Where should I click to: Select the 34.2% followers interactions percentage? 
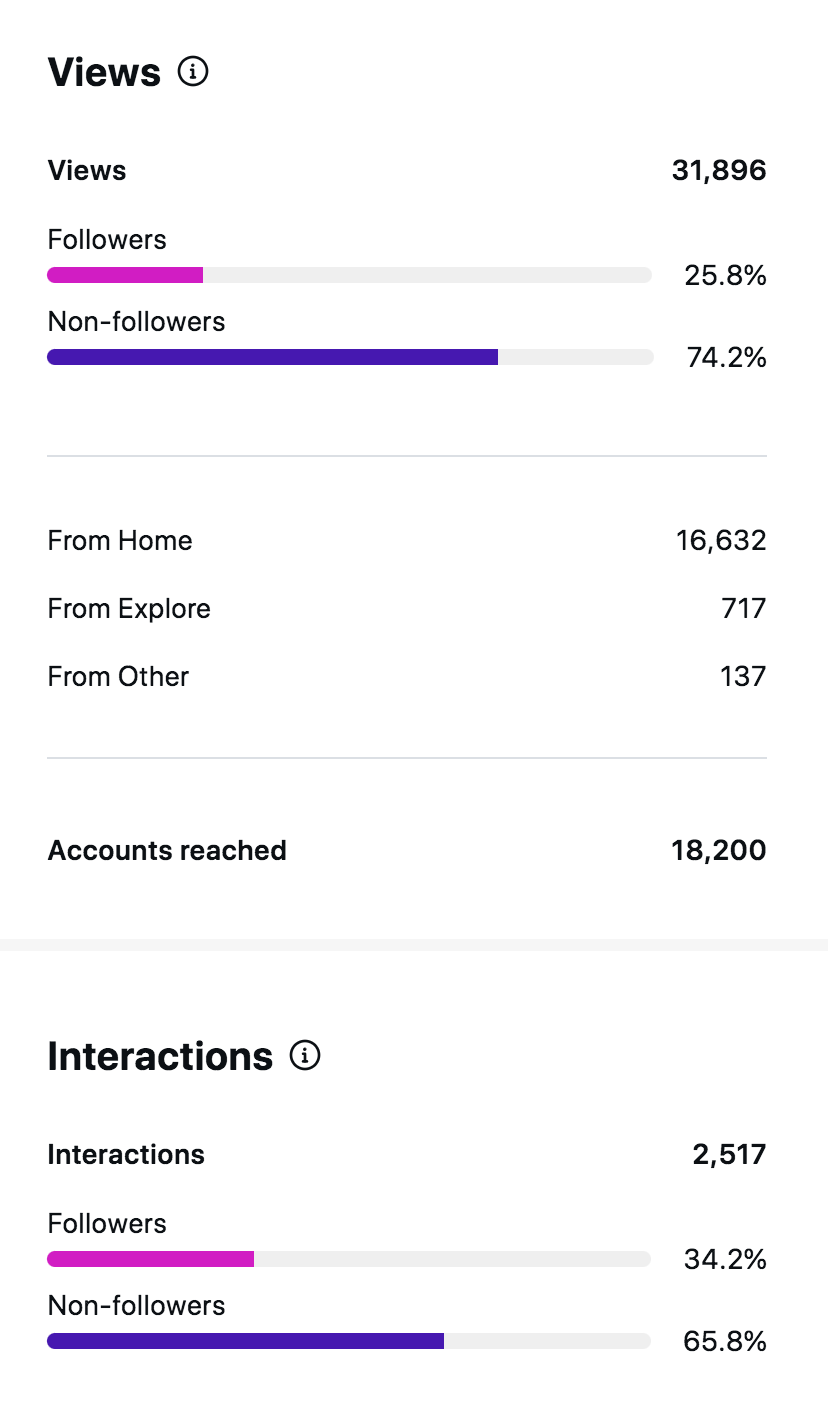click(725, 1260)
